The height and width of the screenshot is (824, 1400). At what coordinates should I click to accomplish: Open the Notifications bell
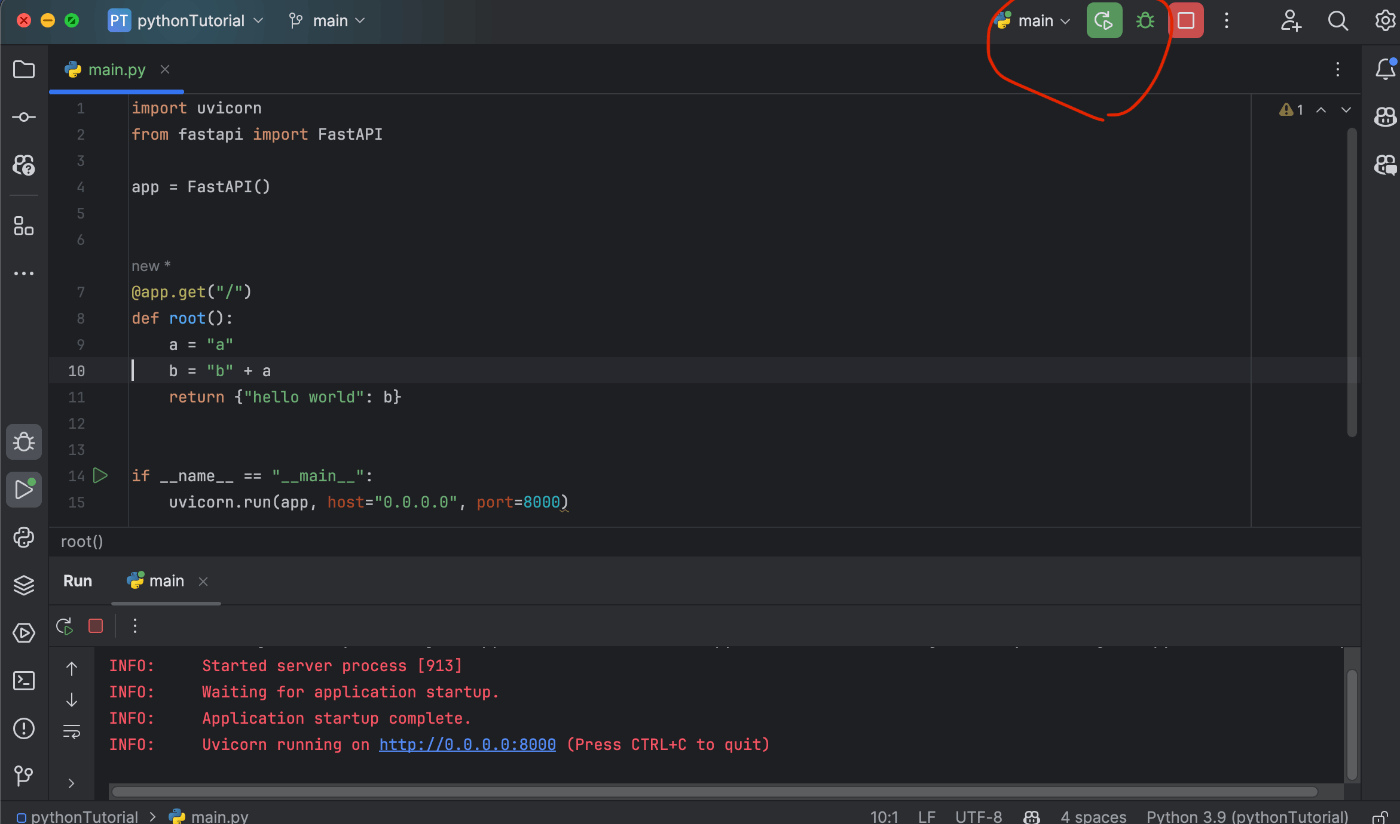click(x=1385, y=69)
